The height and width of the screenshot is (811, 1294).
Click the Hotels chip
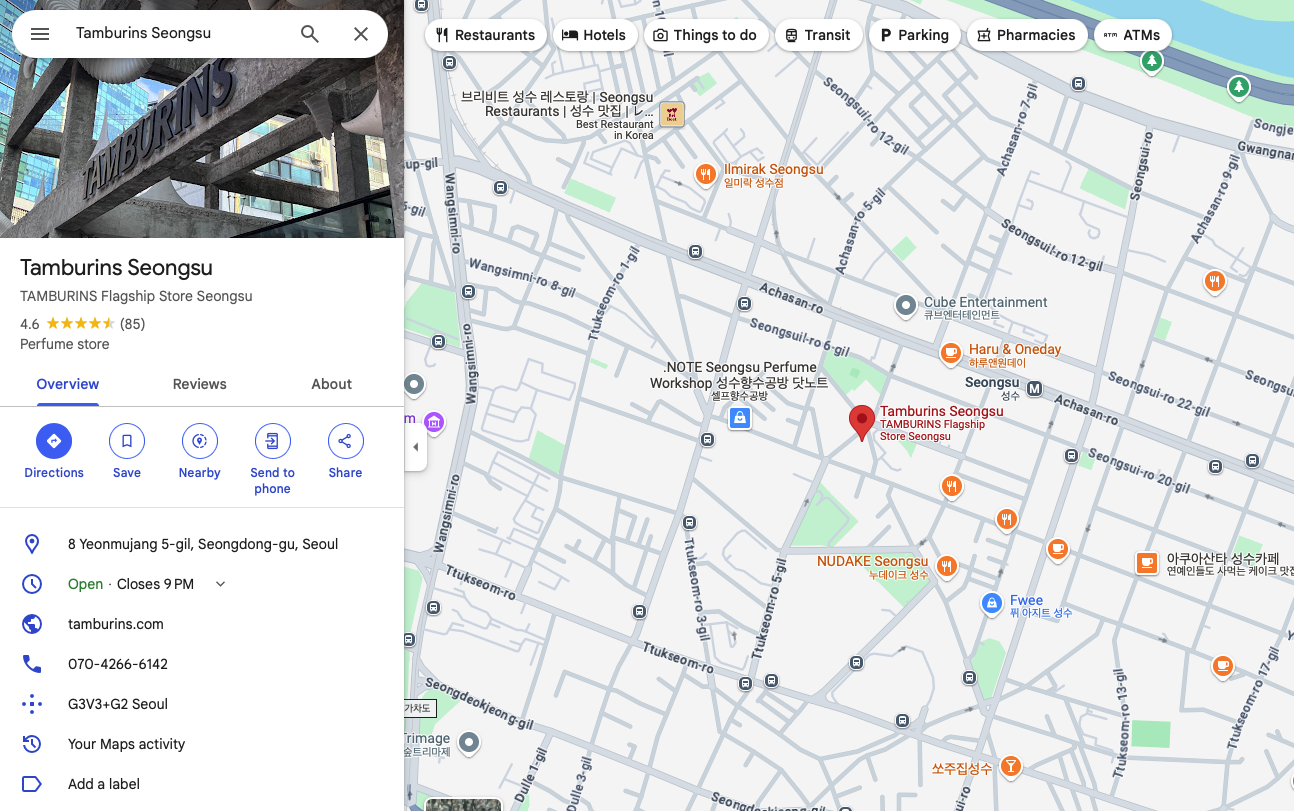(594, 35)
